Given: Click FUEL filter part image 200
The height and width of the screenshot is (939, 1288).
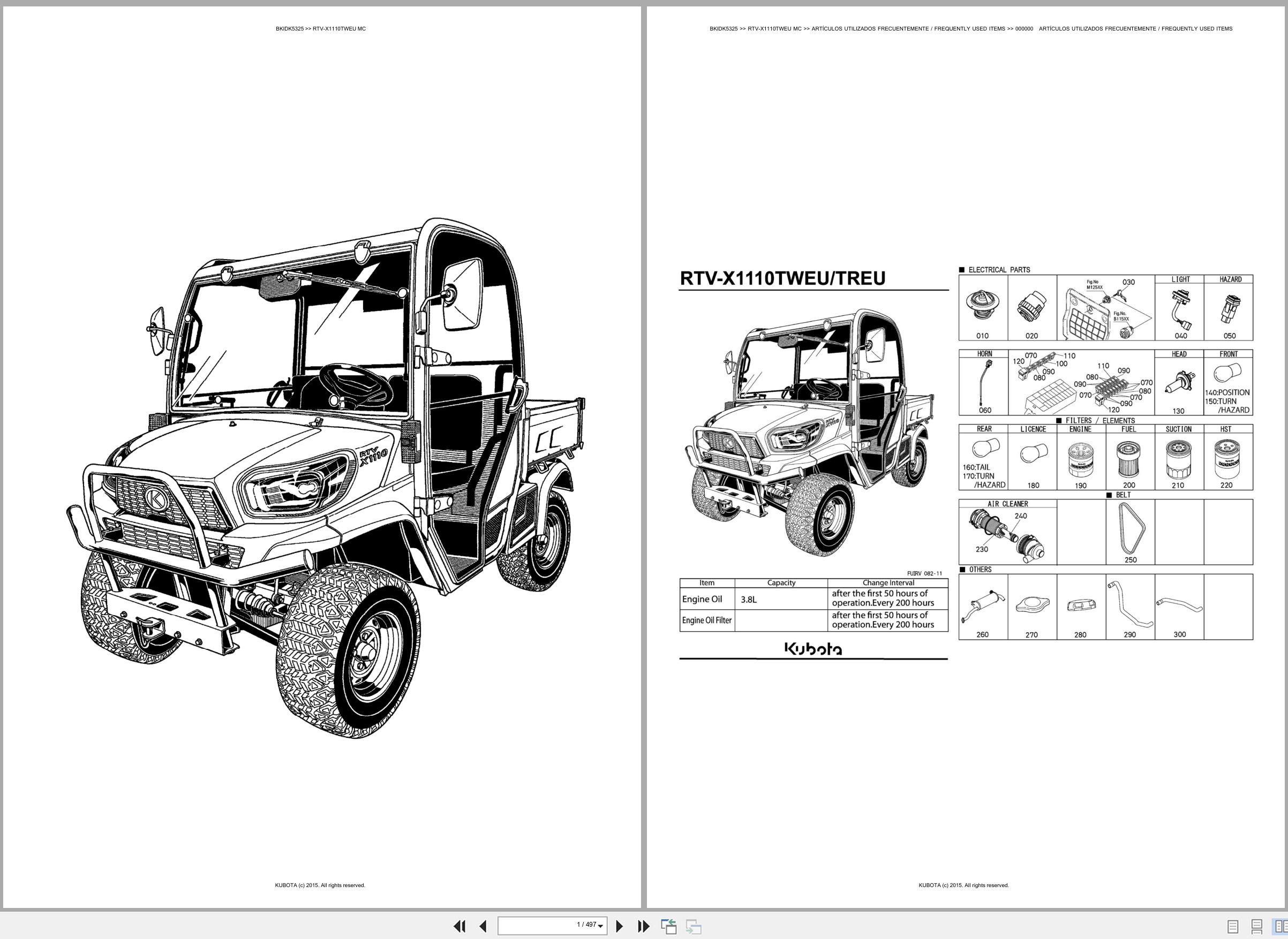Looking at the screenshot, I should click(x=1129, y=459).
